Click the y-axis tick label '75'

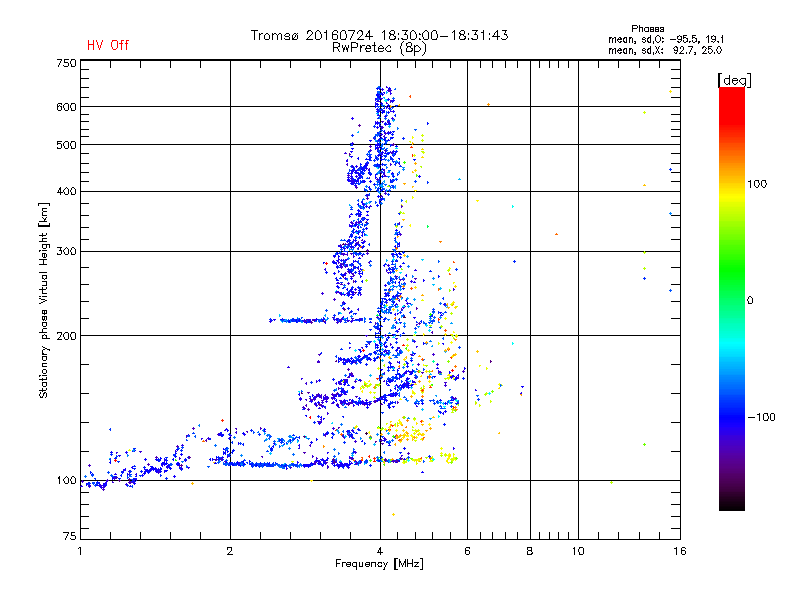[x=70, y=536]
